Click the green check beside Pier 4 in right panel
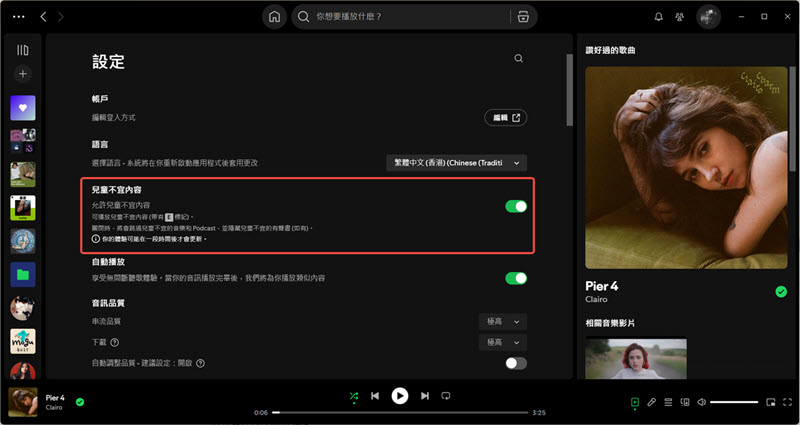 [781, 291]
